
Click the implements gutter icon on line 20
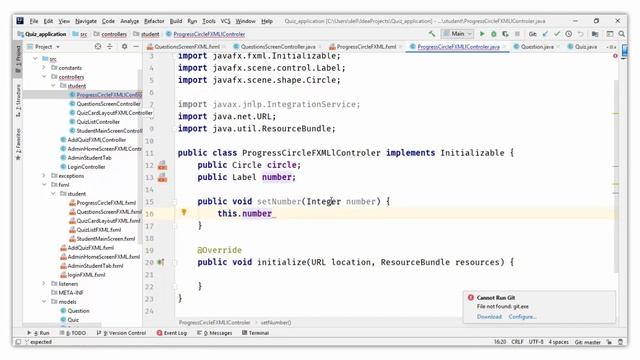(x=161, y=262)
